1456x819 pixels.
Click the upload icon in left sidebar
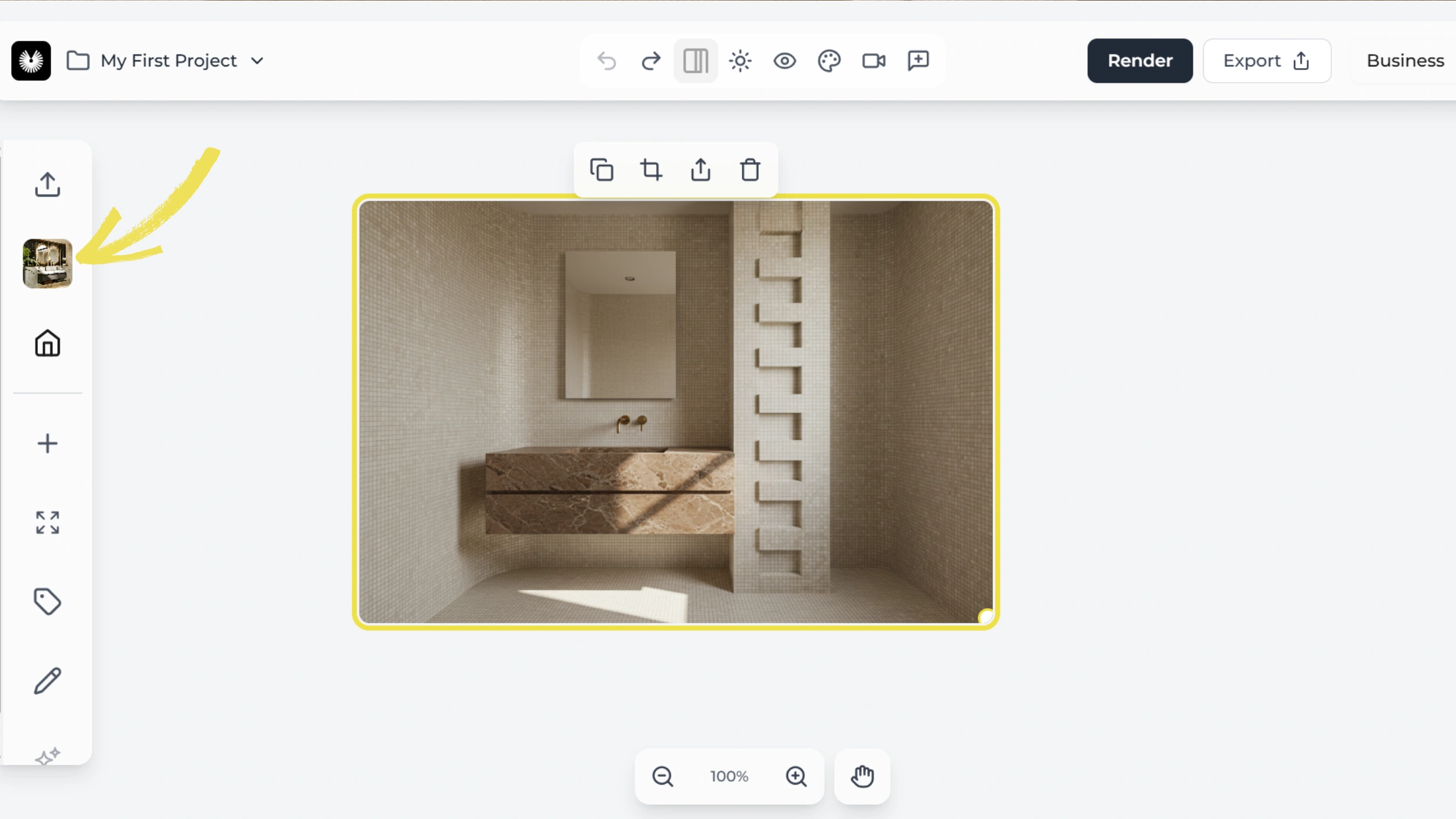coord(47,185)
